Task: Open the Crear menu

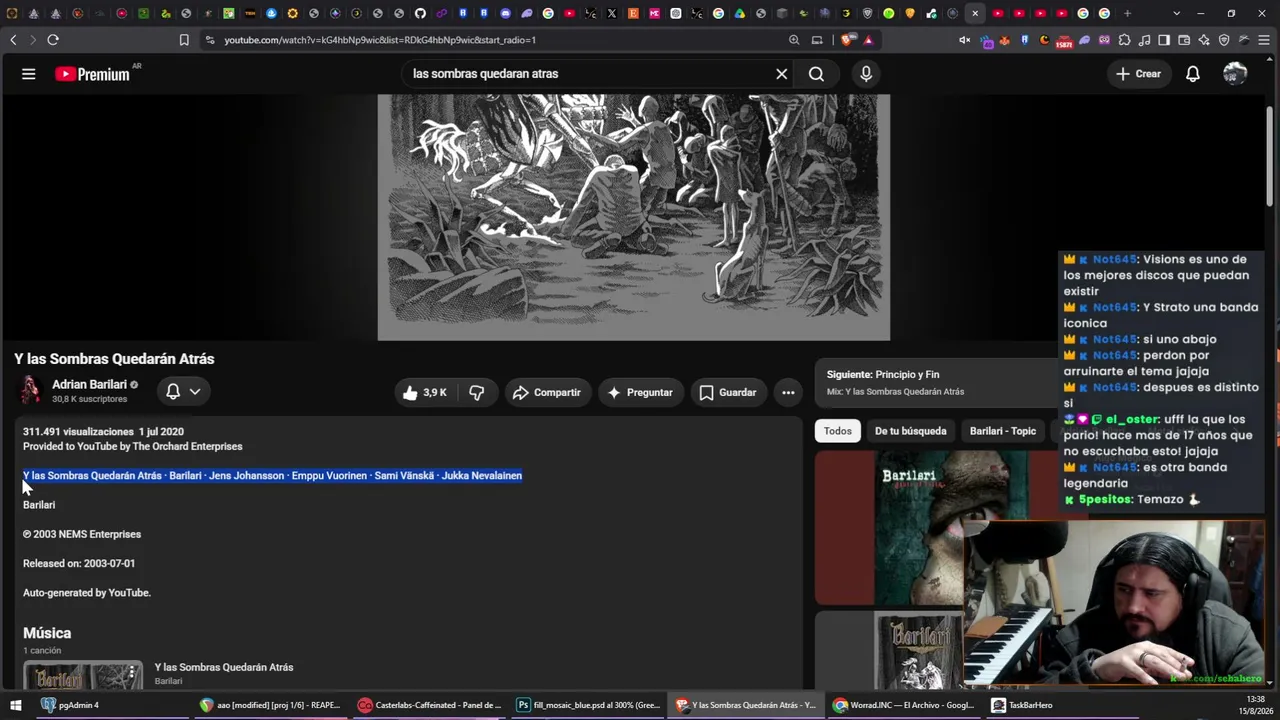Action: point(1138,74)
